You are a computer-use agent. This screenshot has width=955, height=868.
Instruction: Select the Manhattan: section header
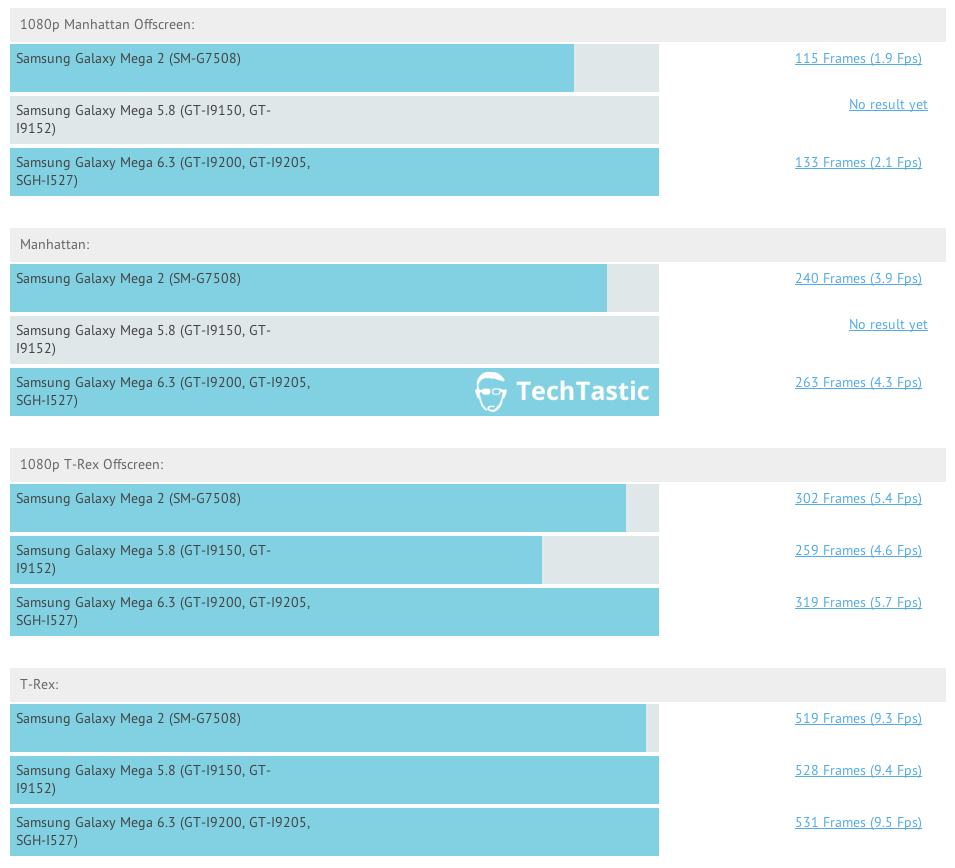pyautogui.click(x=478, y=245)
